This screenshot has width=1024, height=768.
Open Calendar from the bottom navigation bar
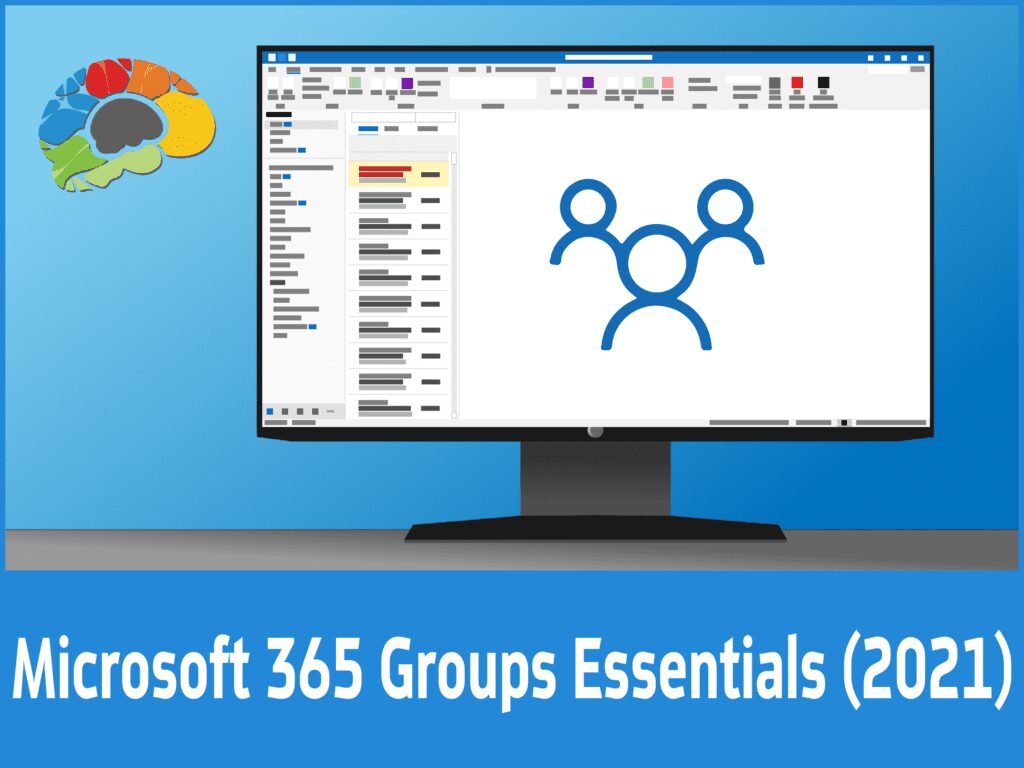pyautogui.click(x=285, y=411)
